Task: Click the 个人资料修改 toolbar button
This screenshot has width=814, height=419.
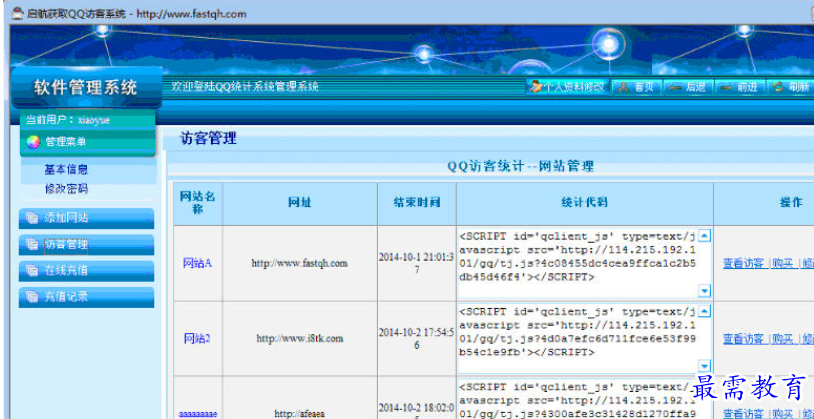Action: pyautogui.click(x=567, y=87)
